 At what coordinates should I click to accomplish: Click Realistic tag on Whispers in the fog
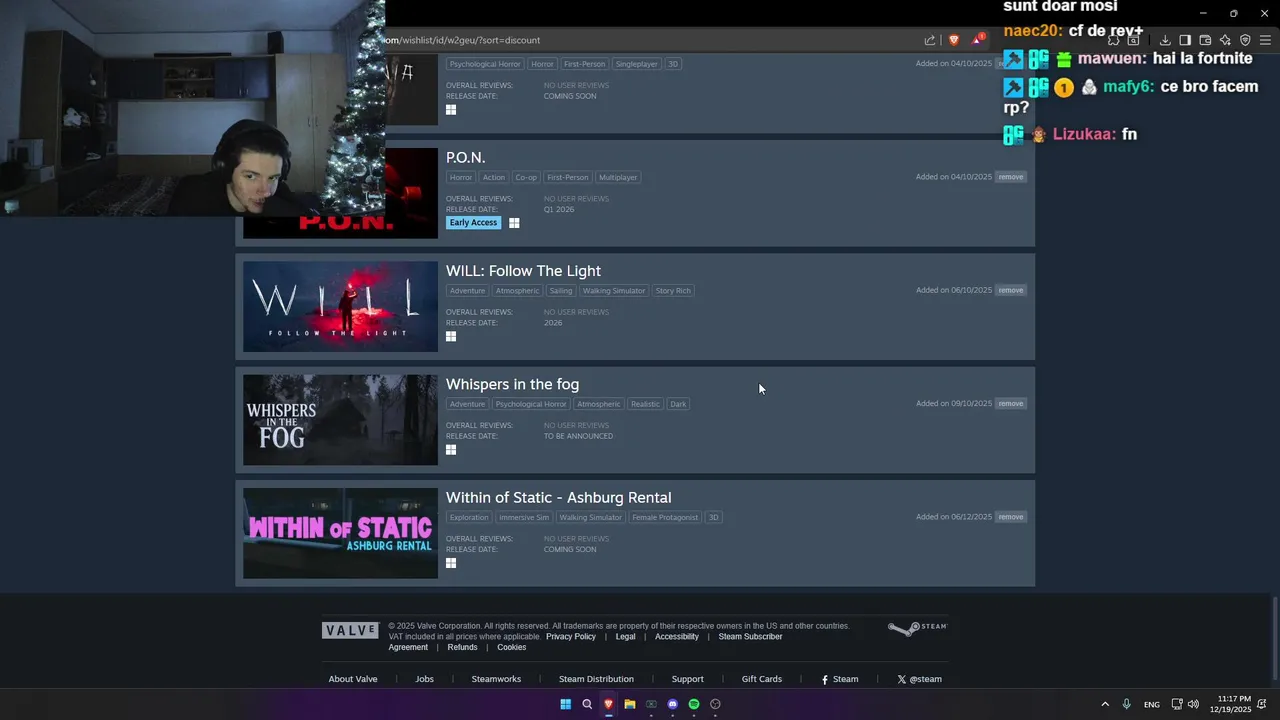coord(645,404)
